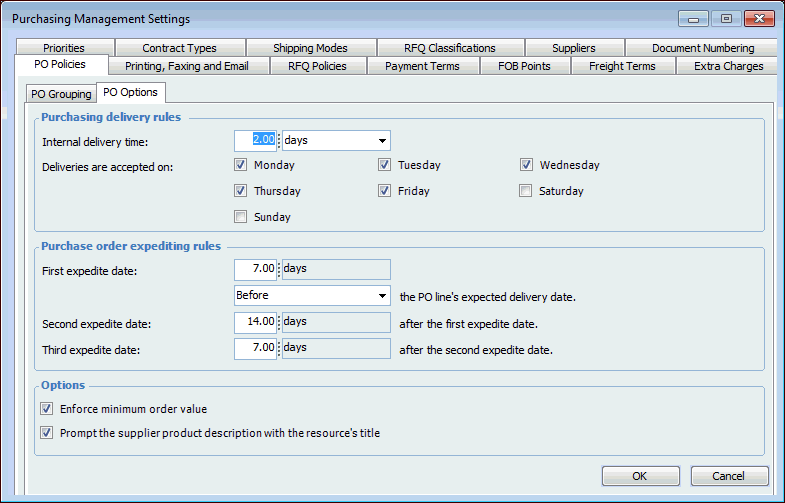The height and width of the screenshot is (503, 785).
Task: Expand the Before expedite timing dropdown
Action: point(383,295)
